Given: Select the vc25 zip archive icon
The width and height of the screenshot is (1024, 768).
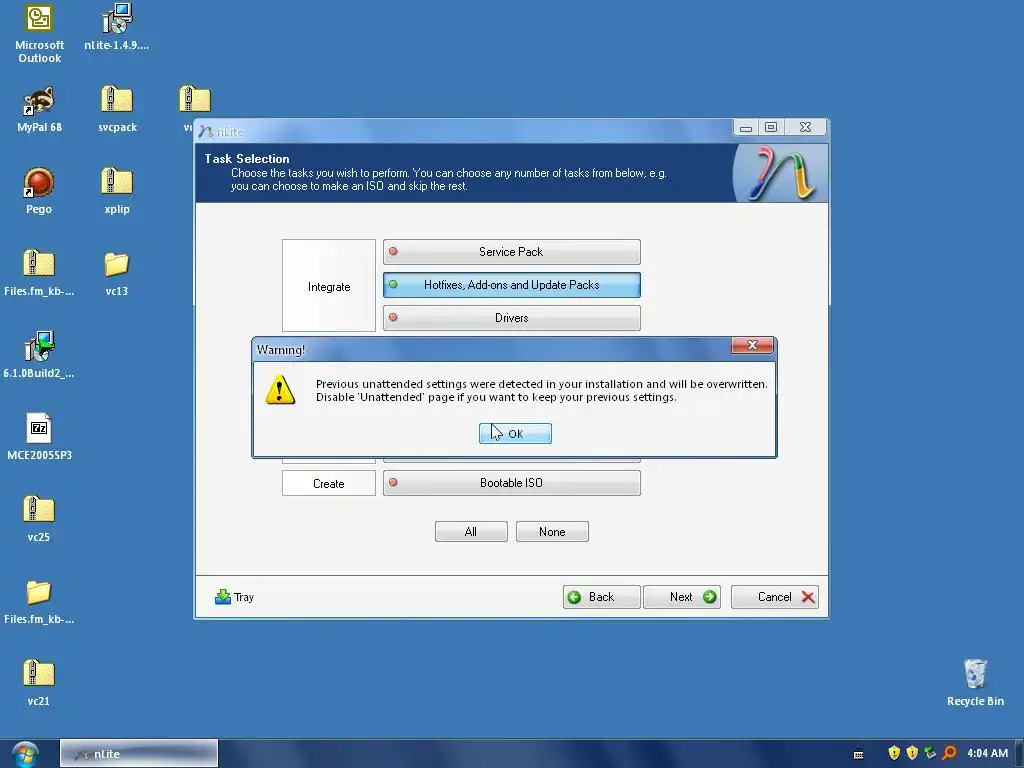Looking at the screenshot, I should click(39, 519).
